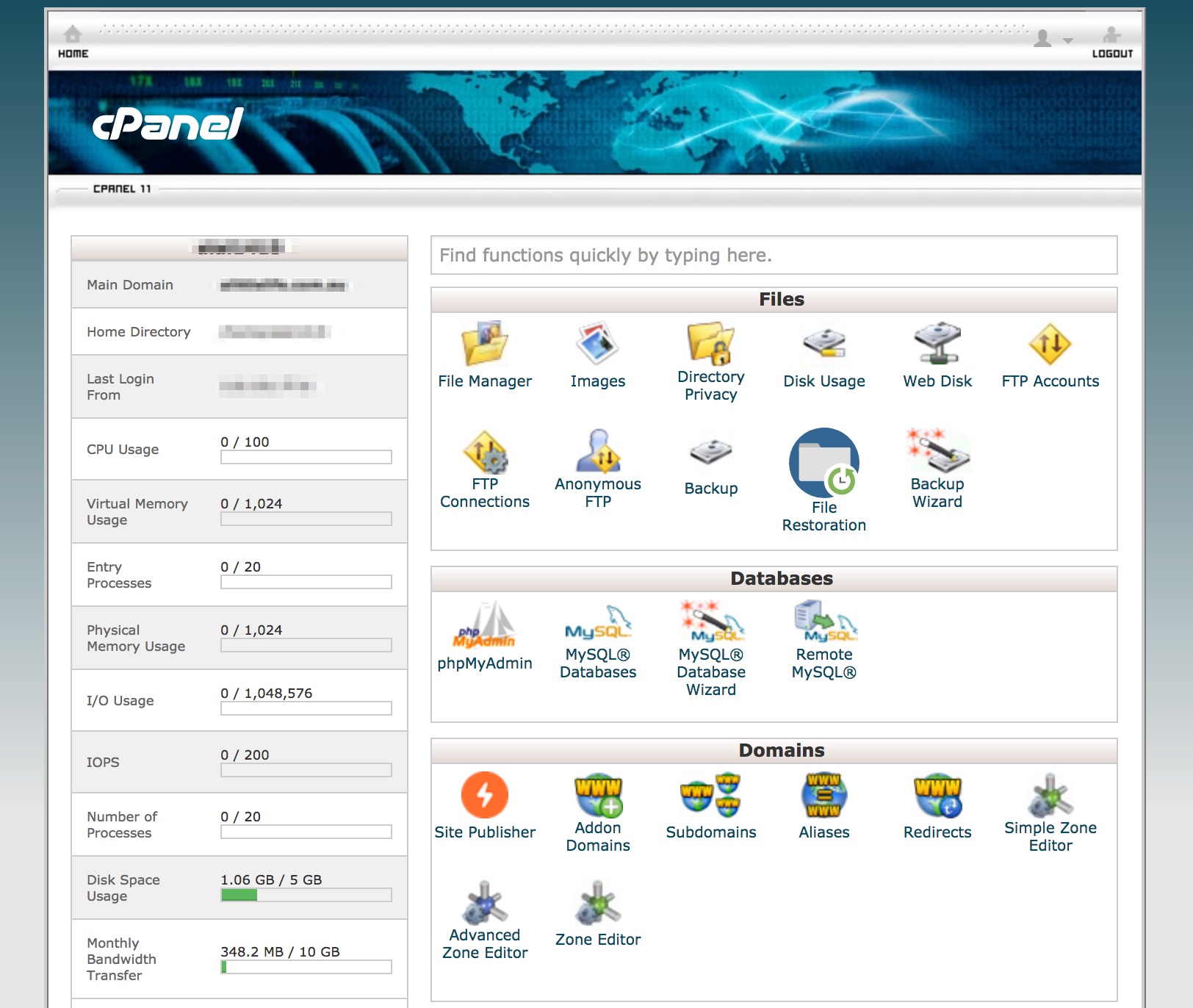
Task: Open the Disk Usage icon
Action: tap(824, 343)
